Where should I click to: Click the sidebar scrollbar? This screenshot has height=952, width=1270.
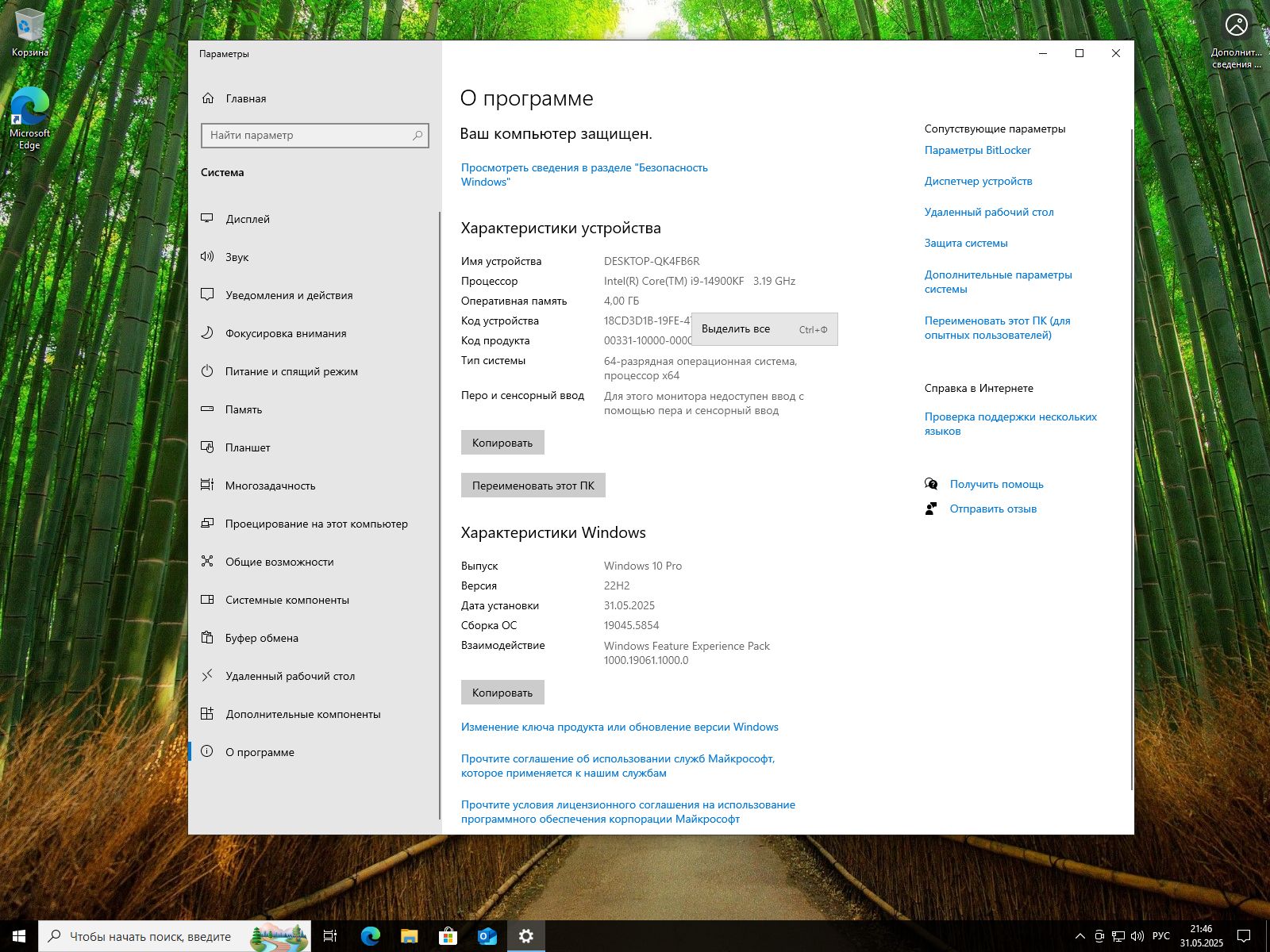[439, 516]
